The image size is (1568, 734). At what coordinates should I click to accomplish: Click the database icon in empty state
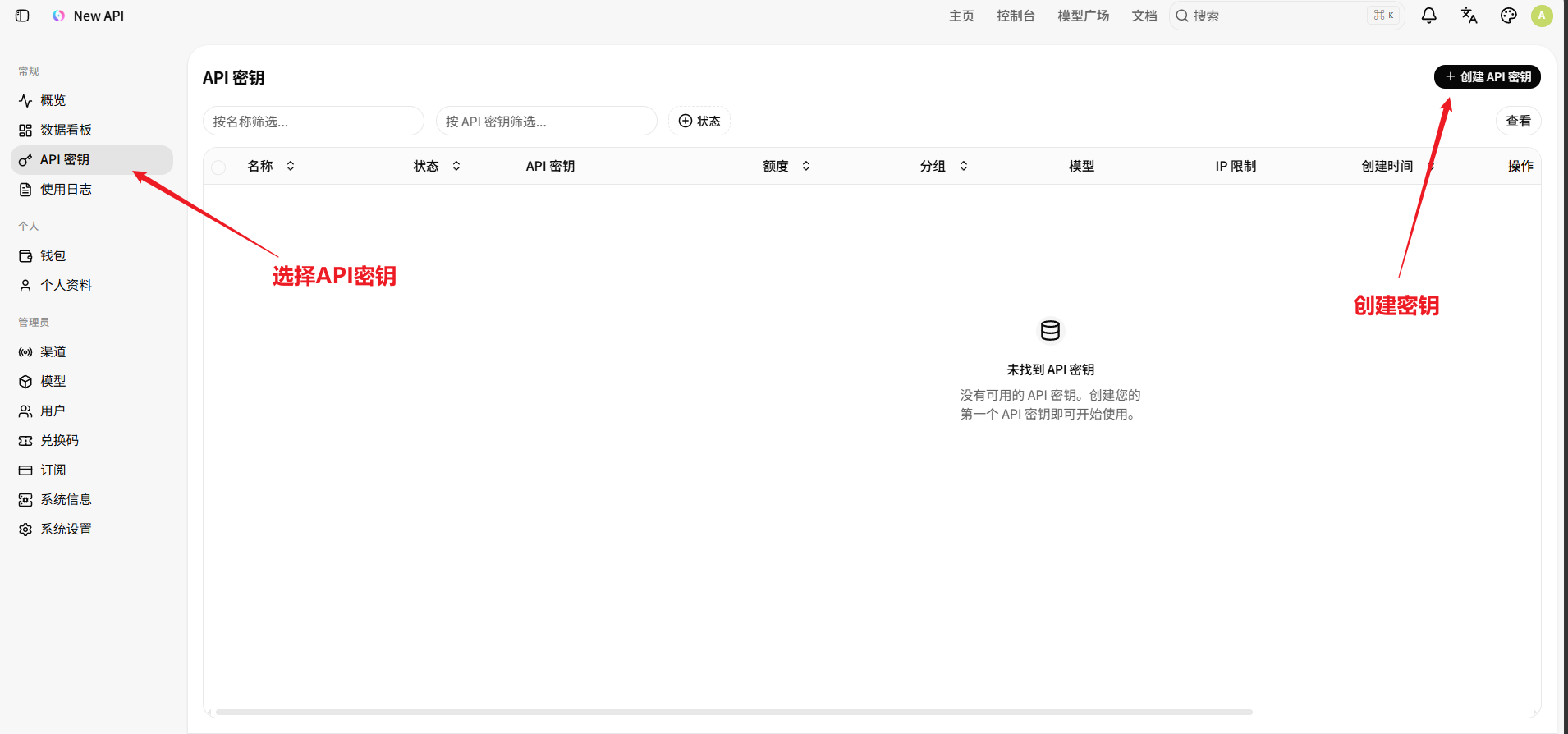click(x=1050, y=330)
